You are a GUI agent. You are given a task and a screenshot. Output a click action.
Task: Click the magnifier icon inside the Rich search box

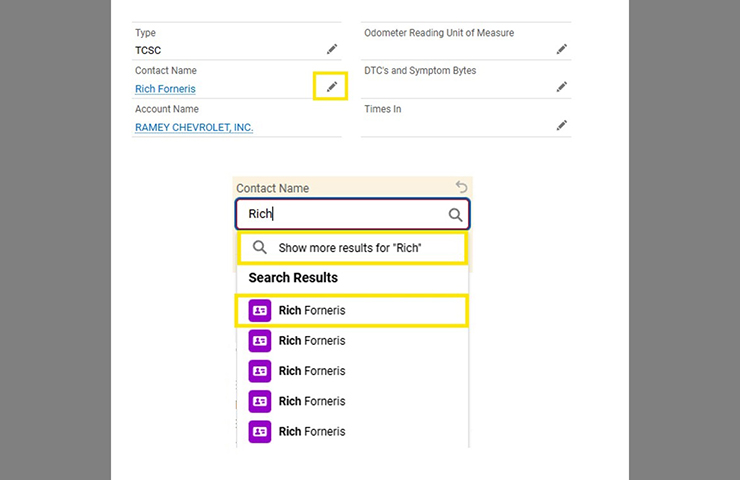(x=455, y=214)
